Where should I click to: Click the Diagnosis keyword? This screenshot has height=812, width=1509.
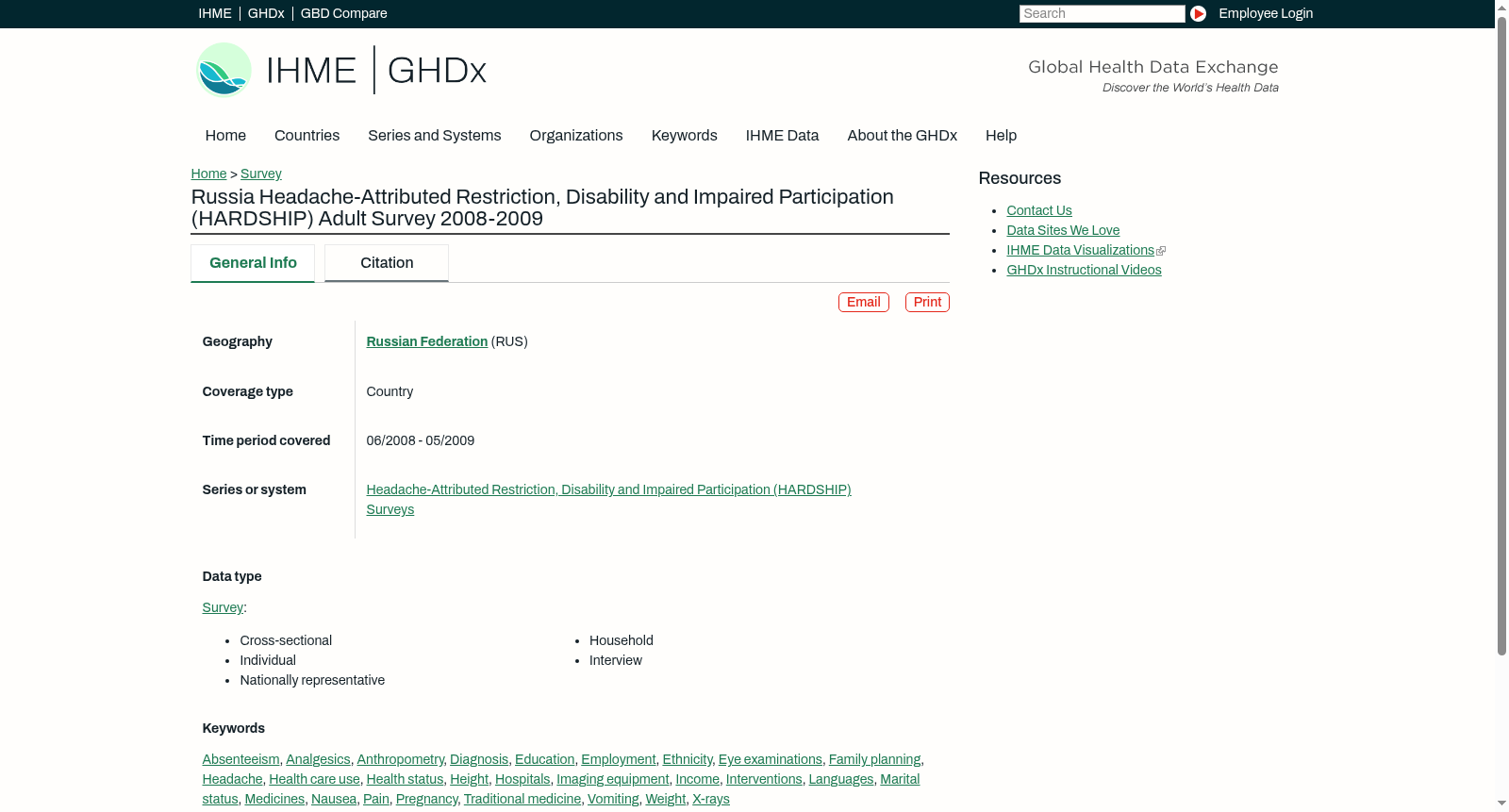click(479, 760)
